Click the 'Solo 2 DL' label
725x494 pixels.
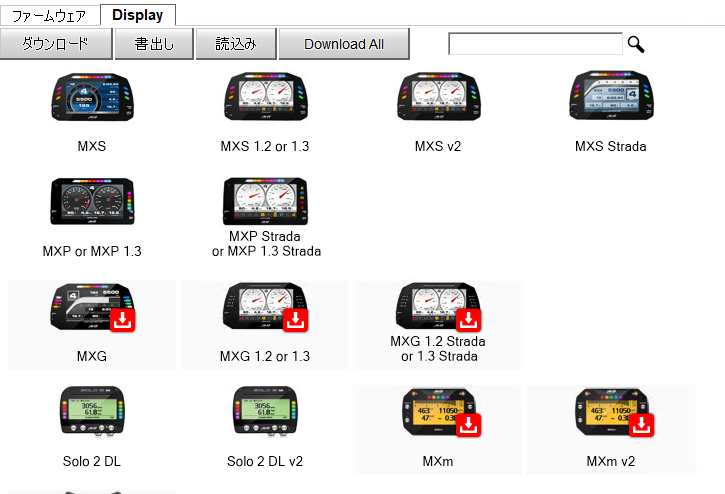coord(92,461)
